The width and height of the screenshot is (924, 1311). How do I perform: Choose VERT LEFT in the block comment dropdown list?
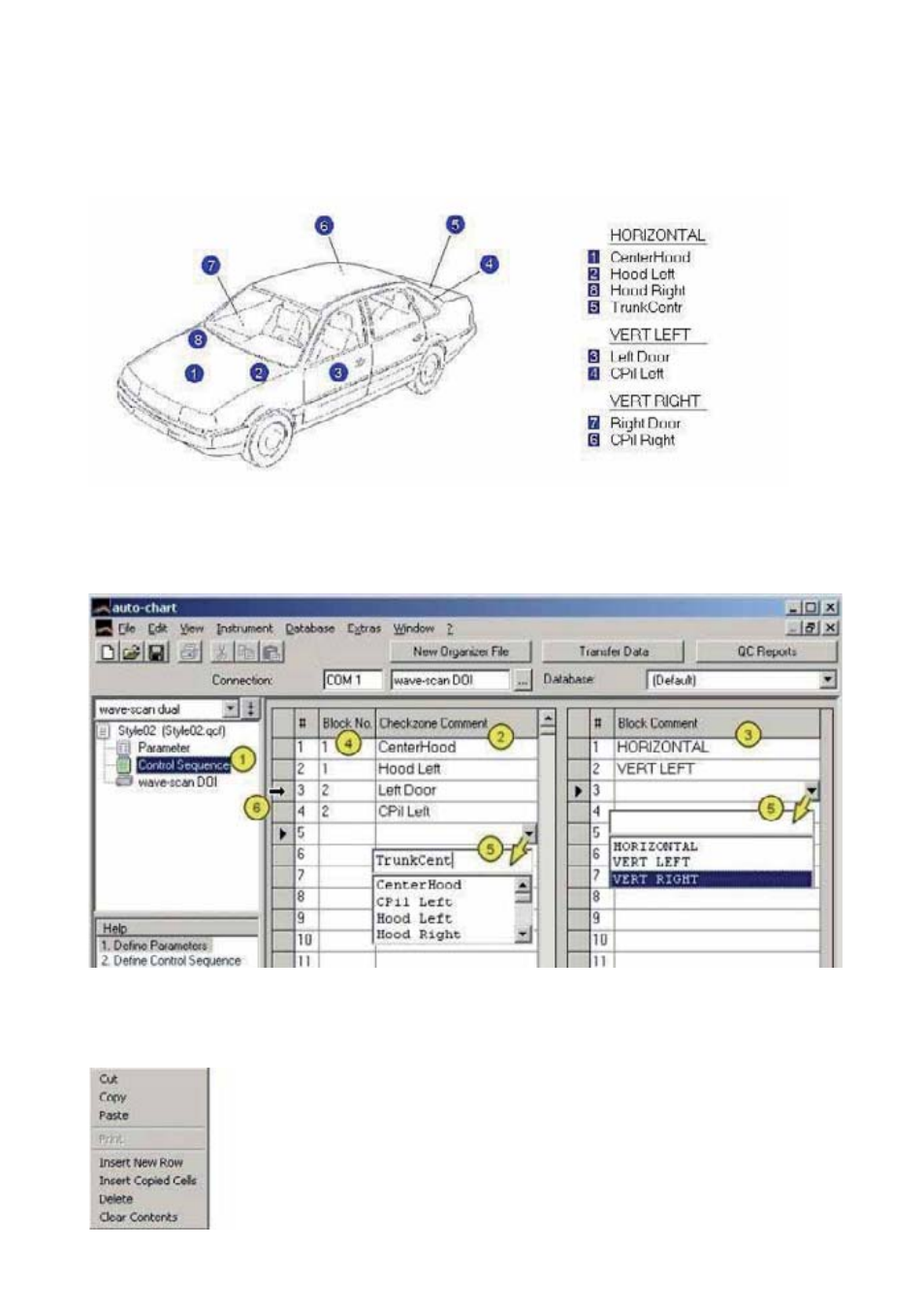point(711,862)
